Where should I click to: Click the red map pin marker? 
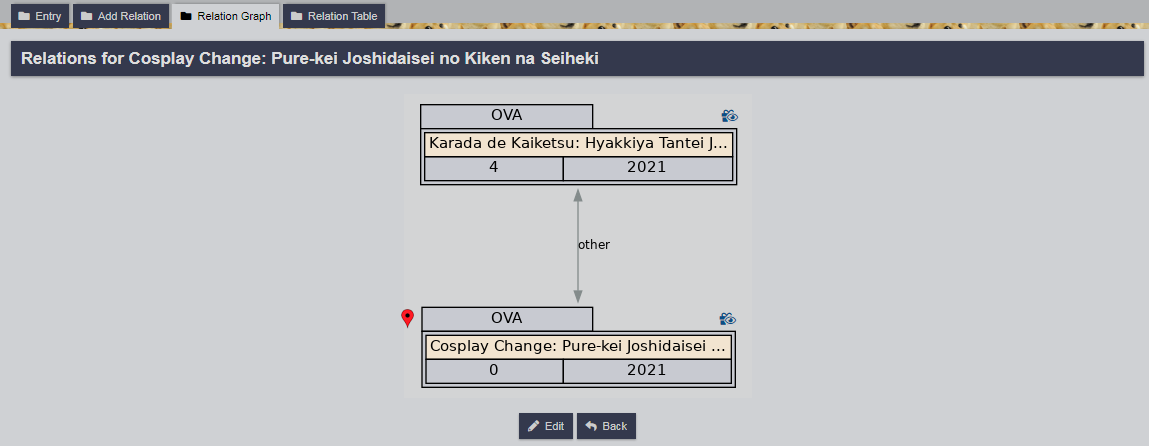pyautogui.click(x=407, y=318)
